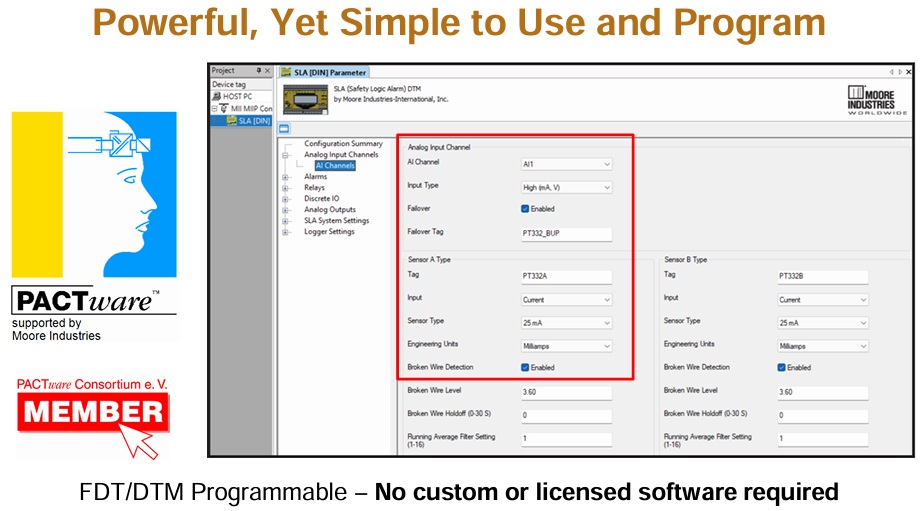
Task: Pin the Project panel with pushpin icon
Action: pos(259,71)
